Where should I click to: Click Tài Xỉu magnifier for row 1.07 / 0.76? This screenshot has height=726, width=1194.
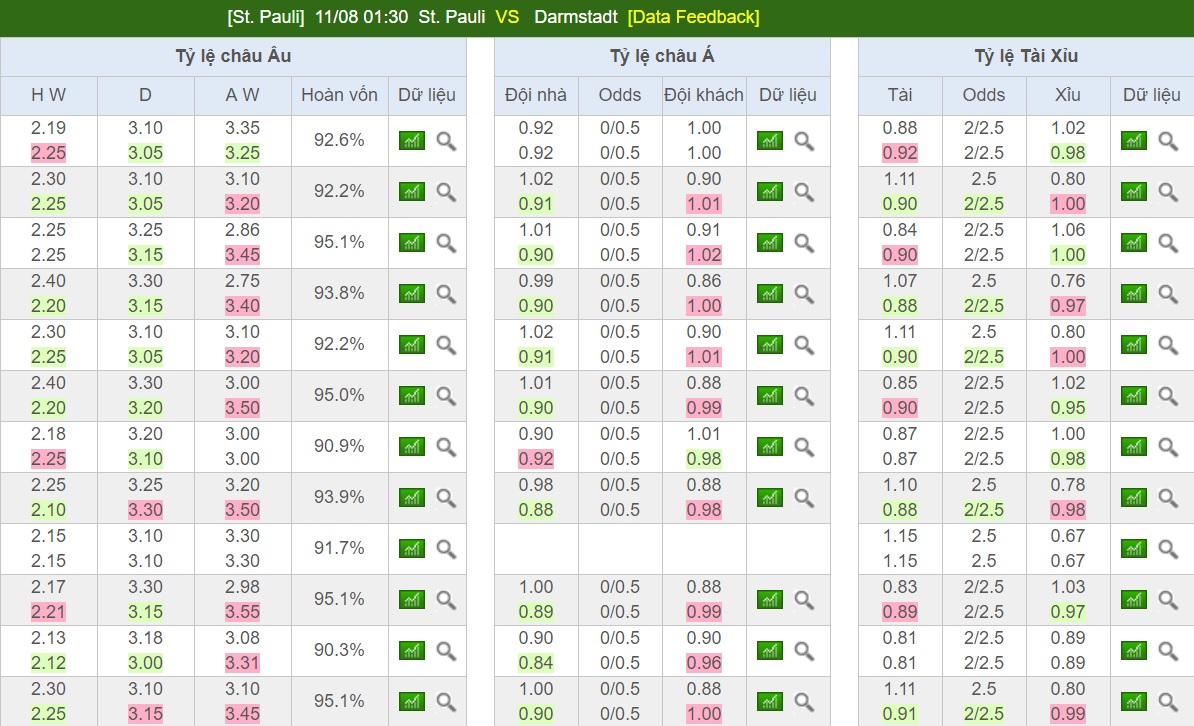[x=1168, y=294]
